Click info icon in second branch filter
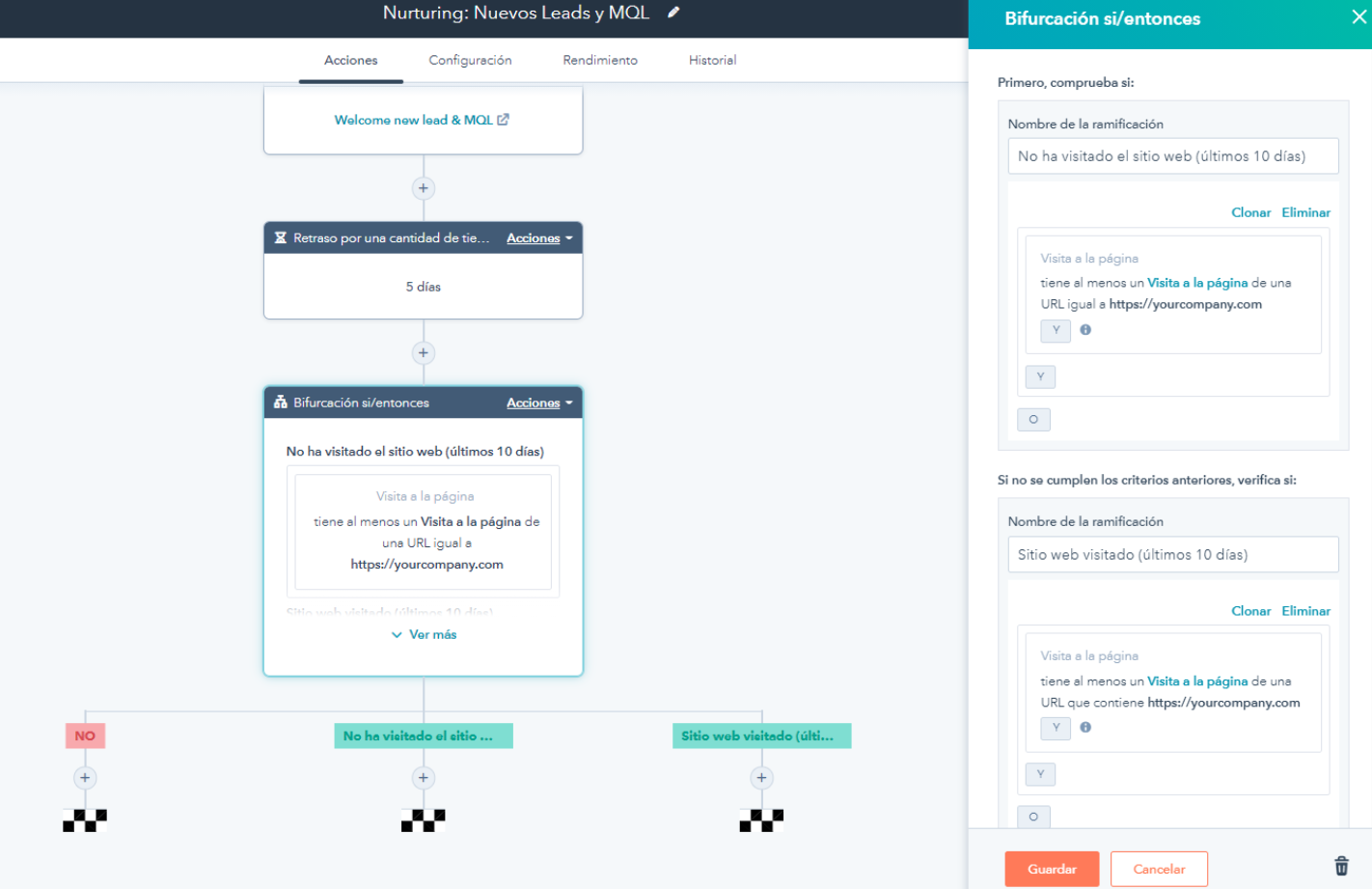1372x889 pixels. 1085,727
